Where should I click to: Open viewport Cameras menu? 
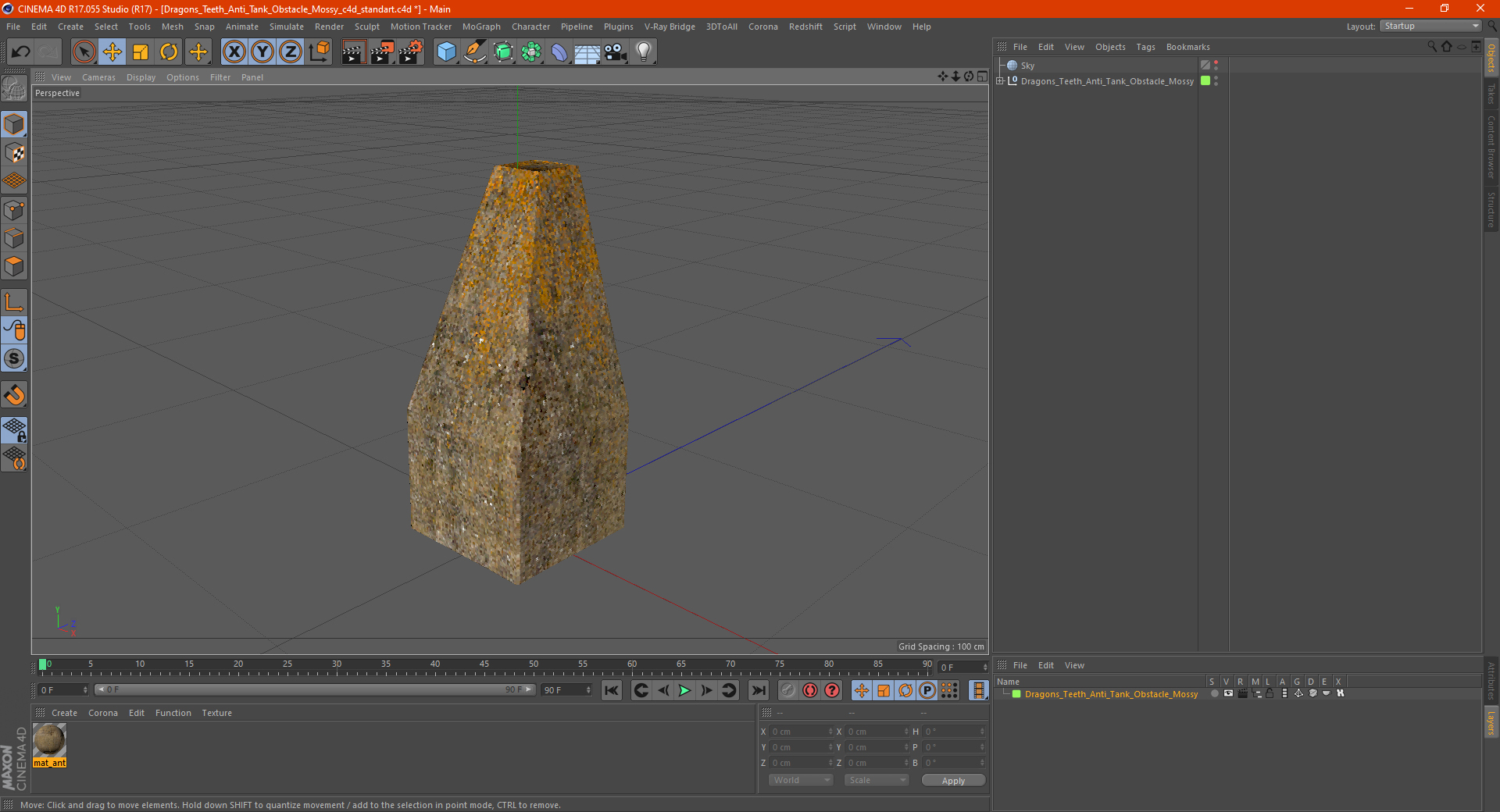98,77
